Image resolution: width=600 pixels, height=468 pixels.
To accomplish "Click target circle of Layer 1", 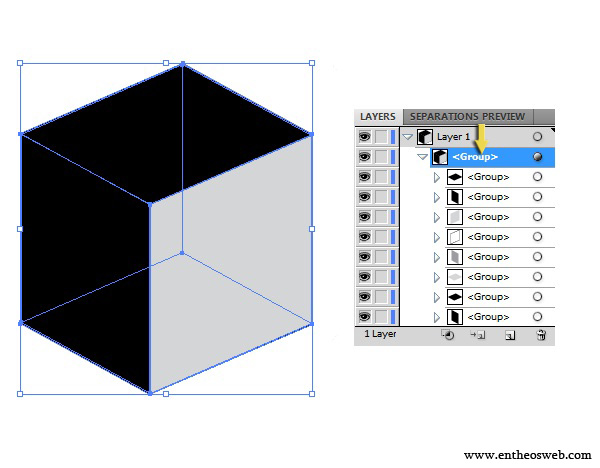I will click(538, 137).
